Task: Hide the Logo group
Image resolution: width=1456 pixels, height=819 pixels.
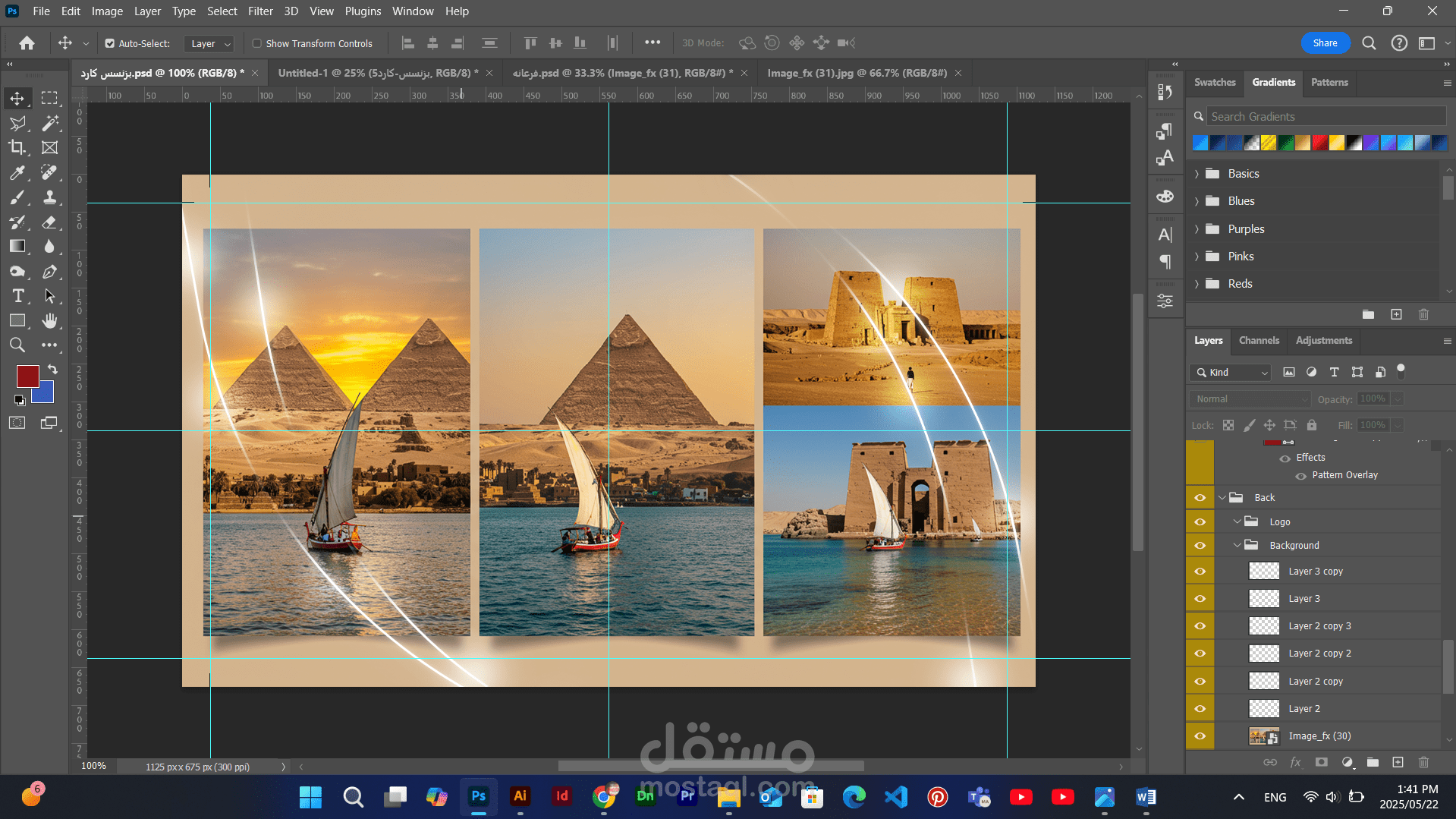Action: [1200, 522]
